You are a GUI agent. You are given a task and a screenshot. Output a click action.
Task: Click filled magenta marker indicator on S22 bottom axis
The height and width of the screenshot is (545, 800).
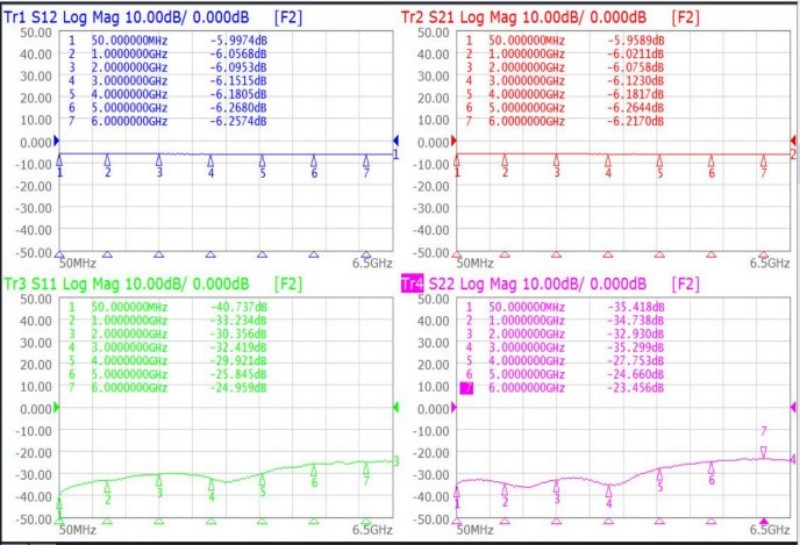point(764,521)
